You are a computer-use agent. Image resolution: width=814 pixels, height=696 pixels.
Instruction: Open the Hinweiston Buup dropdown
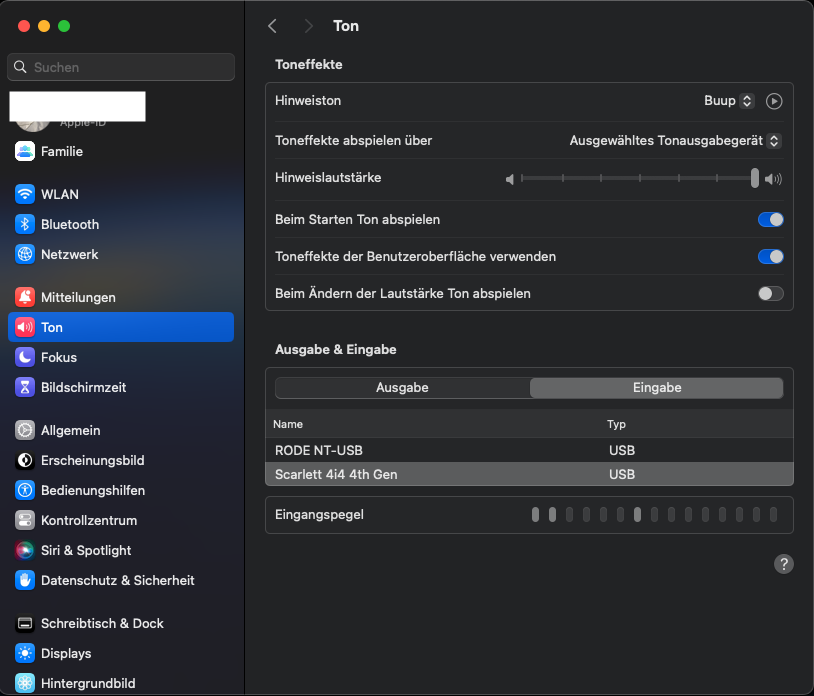point(728,101)
